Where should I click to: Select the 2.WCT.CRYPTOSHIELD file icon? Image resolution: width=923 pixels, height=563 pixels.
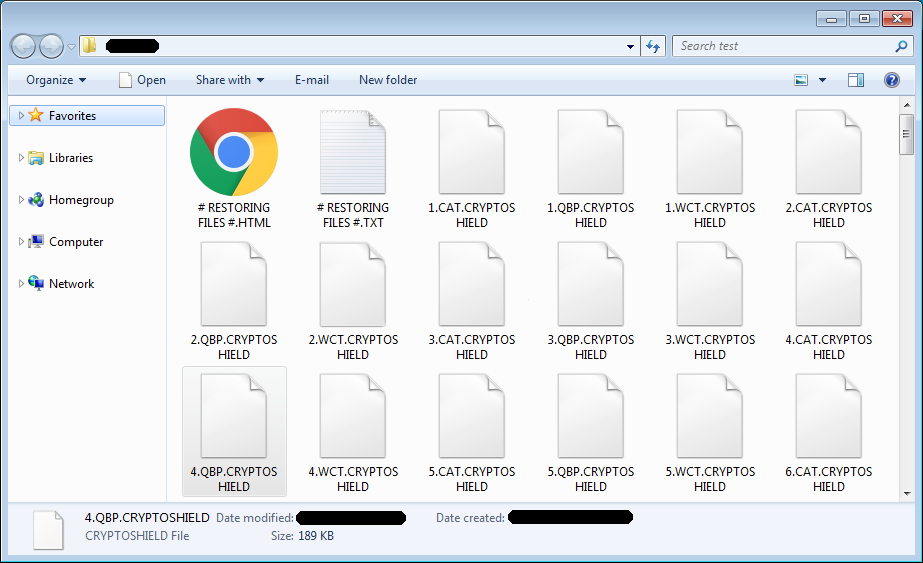coord(353,284)
